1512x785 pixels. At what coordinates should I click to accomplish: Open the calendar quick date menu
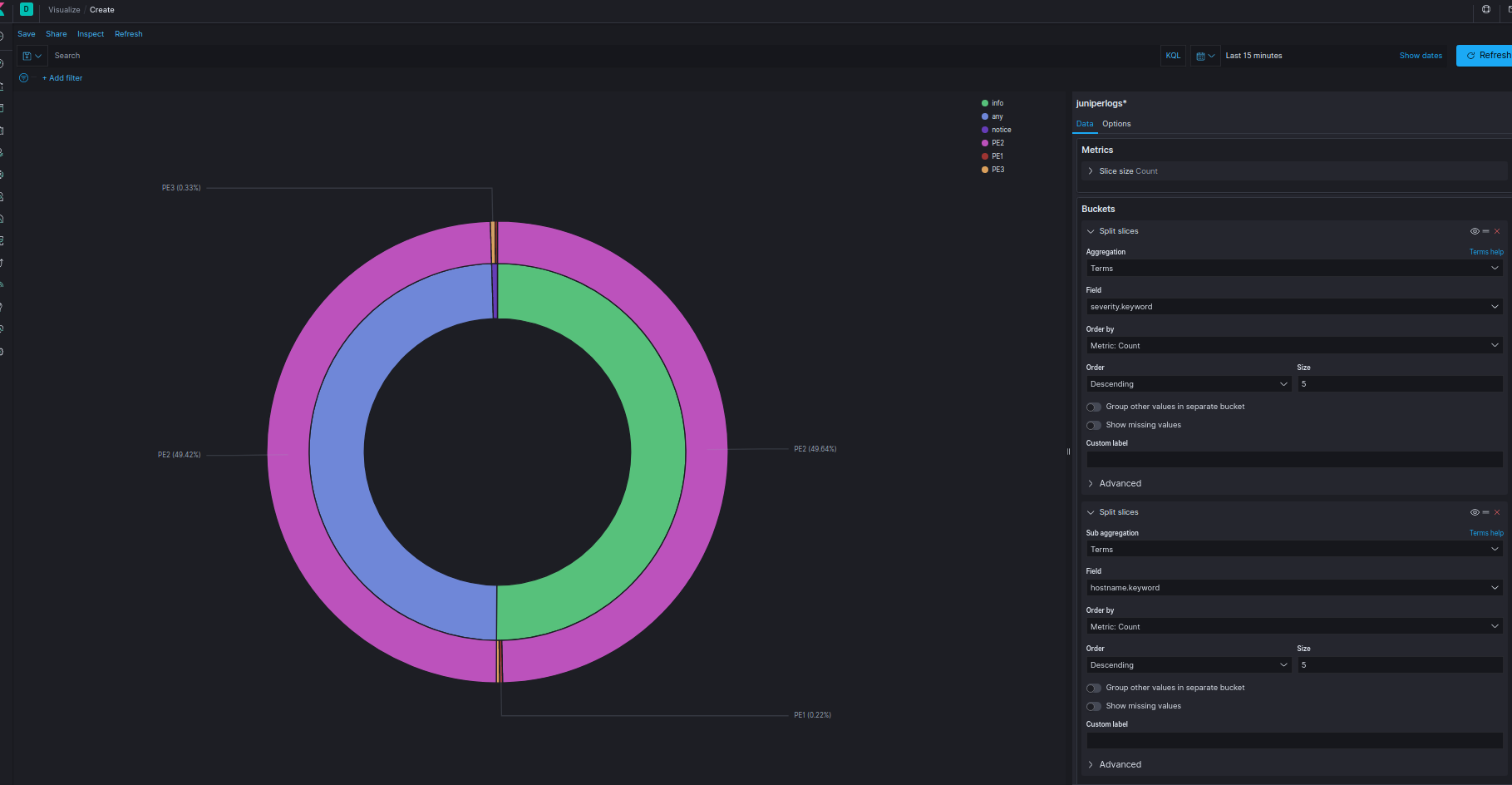pos(1204,56)
